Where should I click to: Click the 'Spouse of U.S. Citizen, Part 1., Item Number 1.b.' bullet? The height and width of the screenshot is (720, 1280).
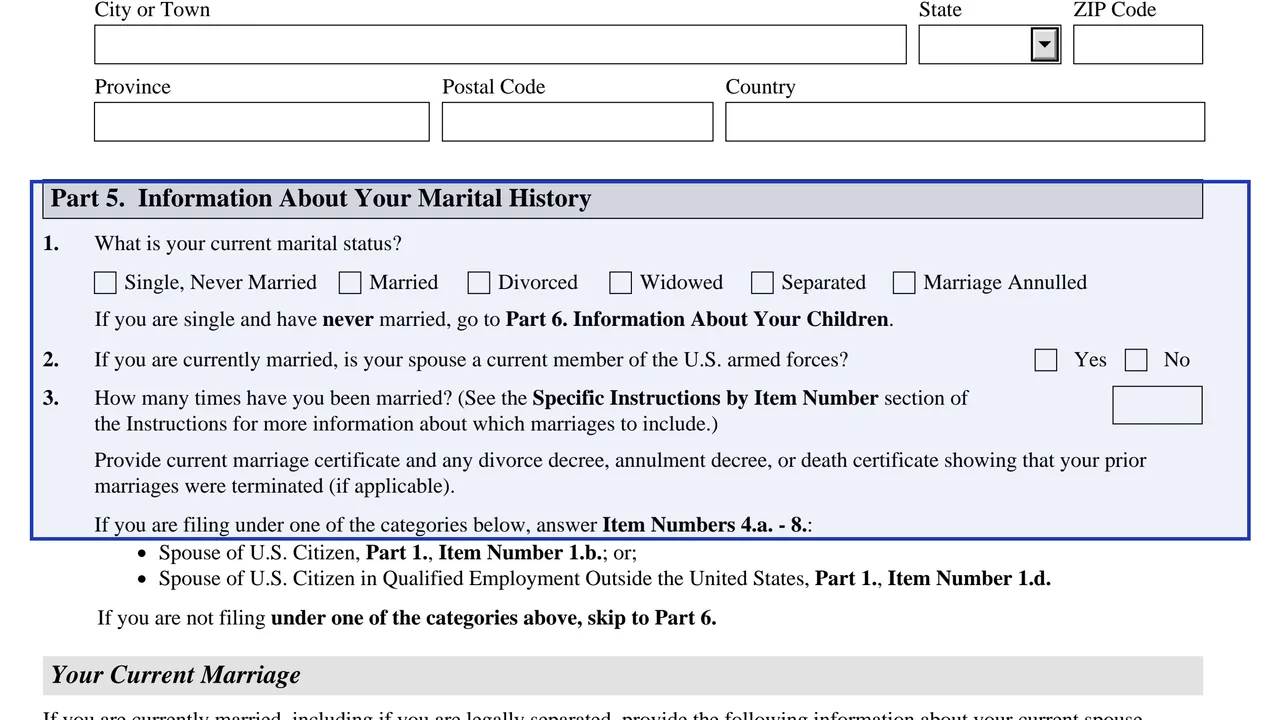click(397, 553)
